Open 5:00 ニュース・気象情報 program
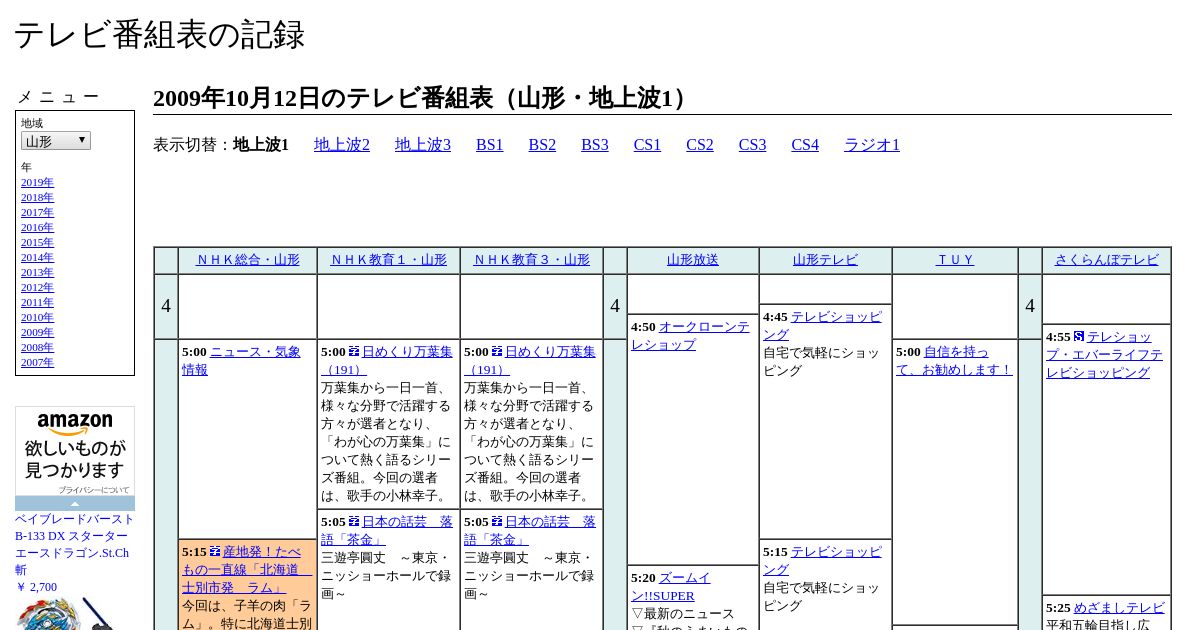 (x=240, y=361)
